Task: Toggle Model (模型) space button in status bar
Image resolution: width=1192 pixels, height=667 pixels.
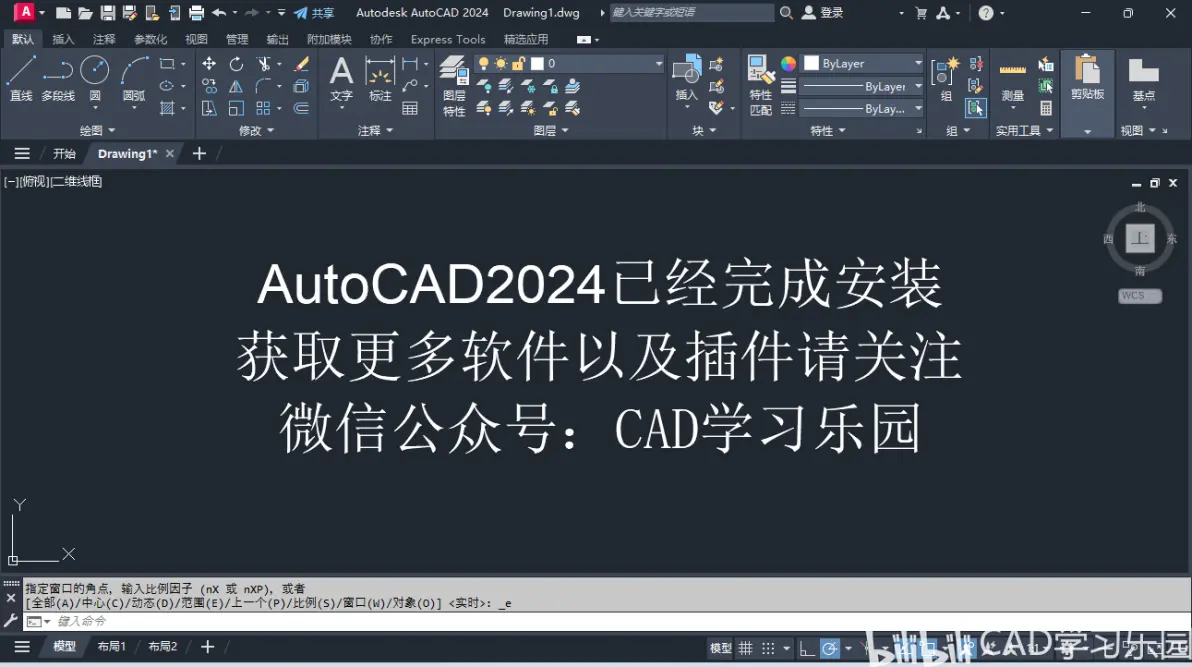Action: point(720,648)
